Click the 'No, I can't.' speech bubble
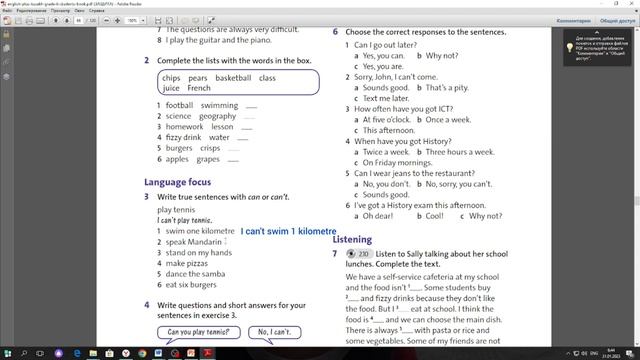Image resolution: width=640 pixels, height=360 pixels. [x=274, y=332]
